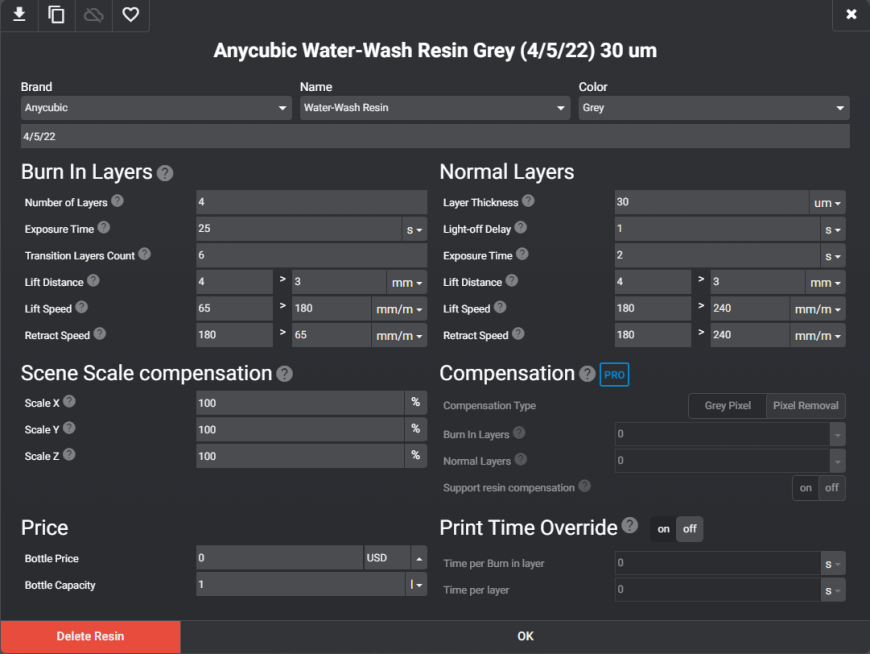The width and height of the screenshot is (870, 654).
Task: Set Support resin compensation to off
Action: (832, 488)
